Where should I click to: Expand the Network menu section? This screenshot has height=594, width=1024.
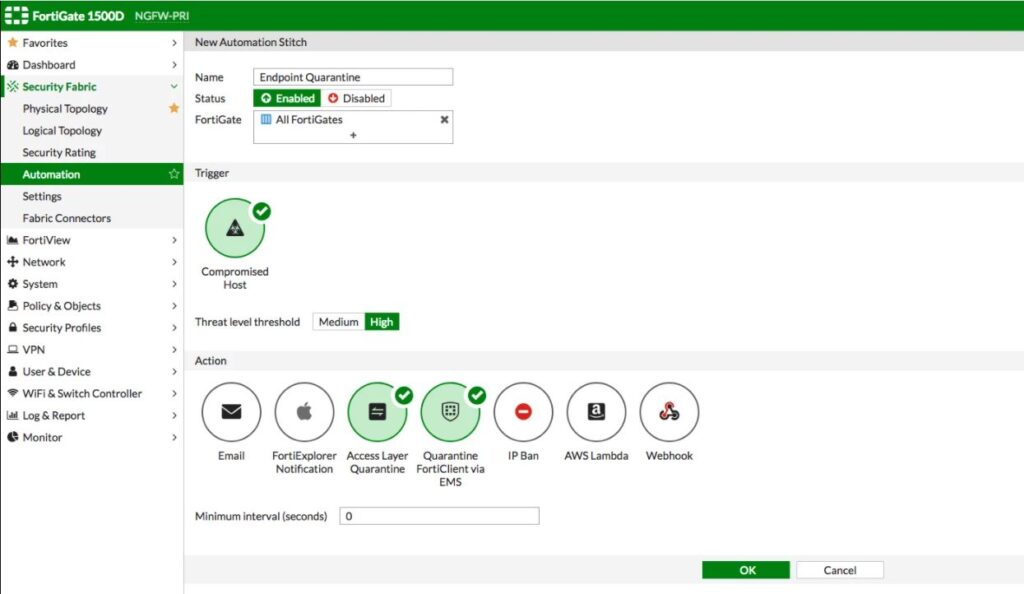pos(44,262)
